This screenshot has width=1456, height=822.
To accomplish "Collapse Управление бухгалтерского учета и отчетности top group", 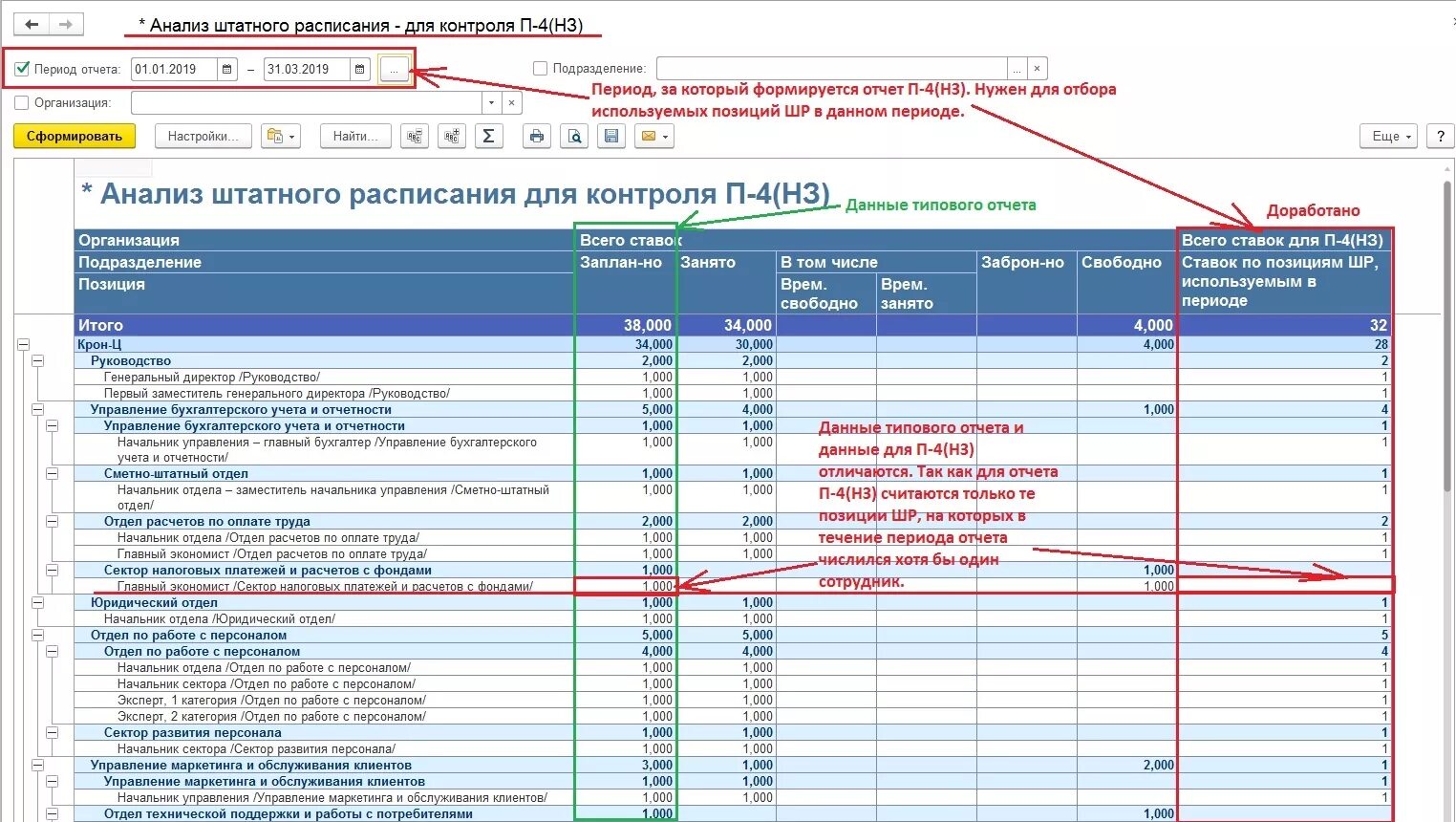I will click(37, 409).
